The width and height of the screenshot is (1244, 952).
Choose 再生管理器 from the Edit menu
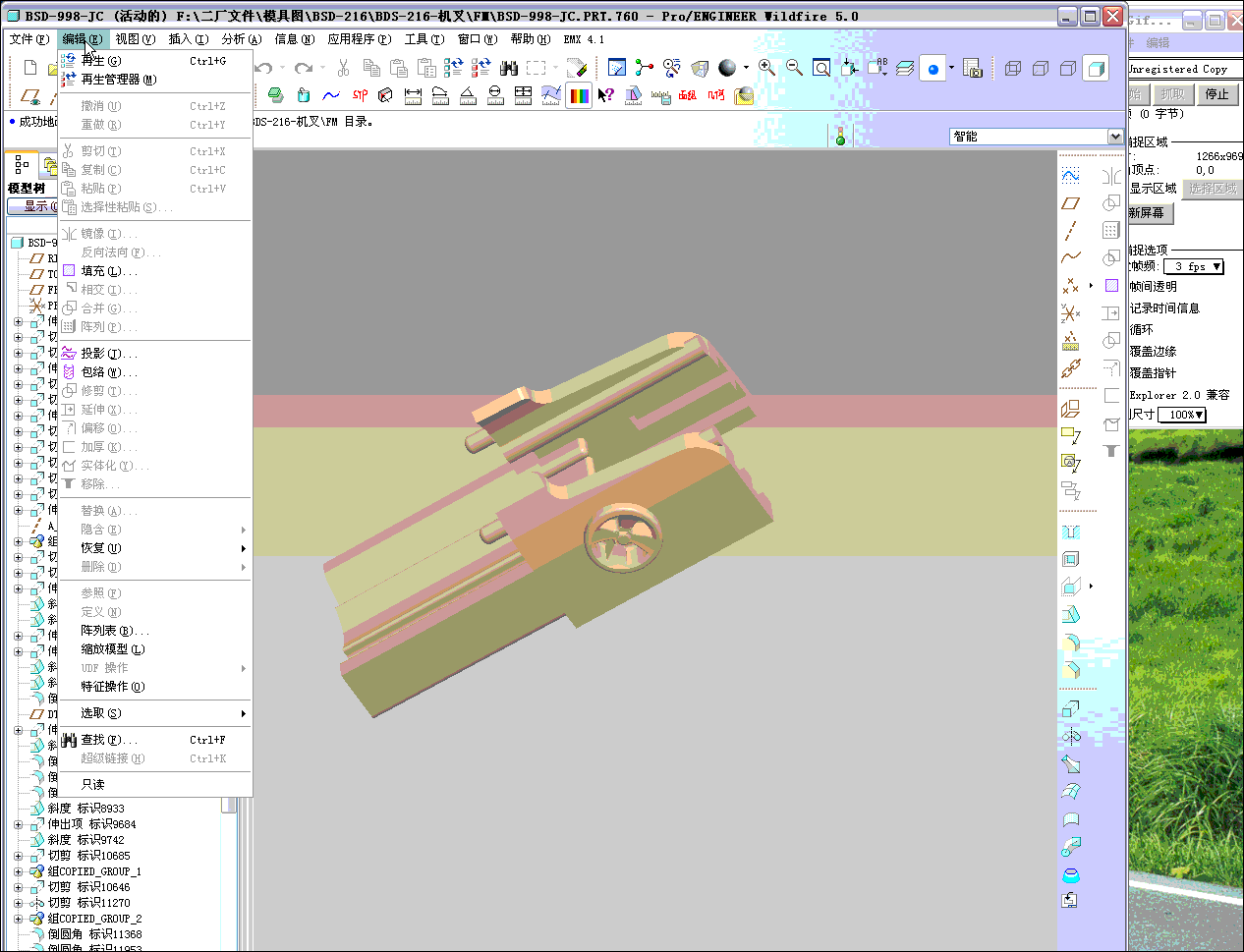[154, 80]
